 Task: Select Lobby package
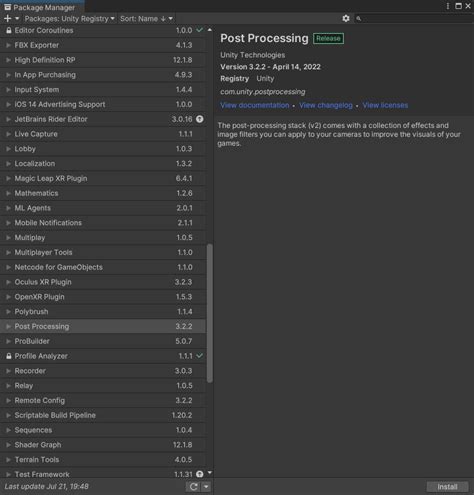pyautogui.click(x=103, y=149)
